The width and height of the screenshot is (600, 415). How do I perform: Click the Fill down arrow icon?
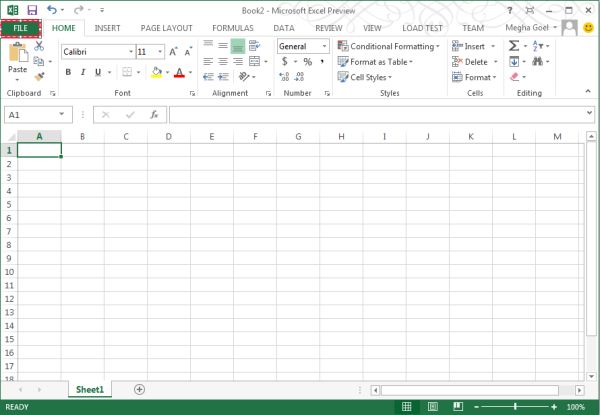(x=514, y=61)
